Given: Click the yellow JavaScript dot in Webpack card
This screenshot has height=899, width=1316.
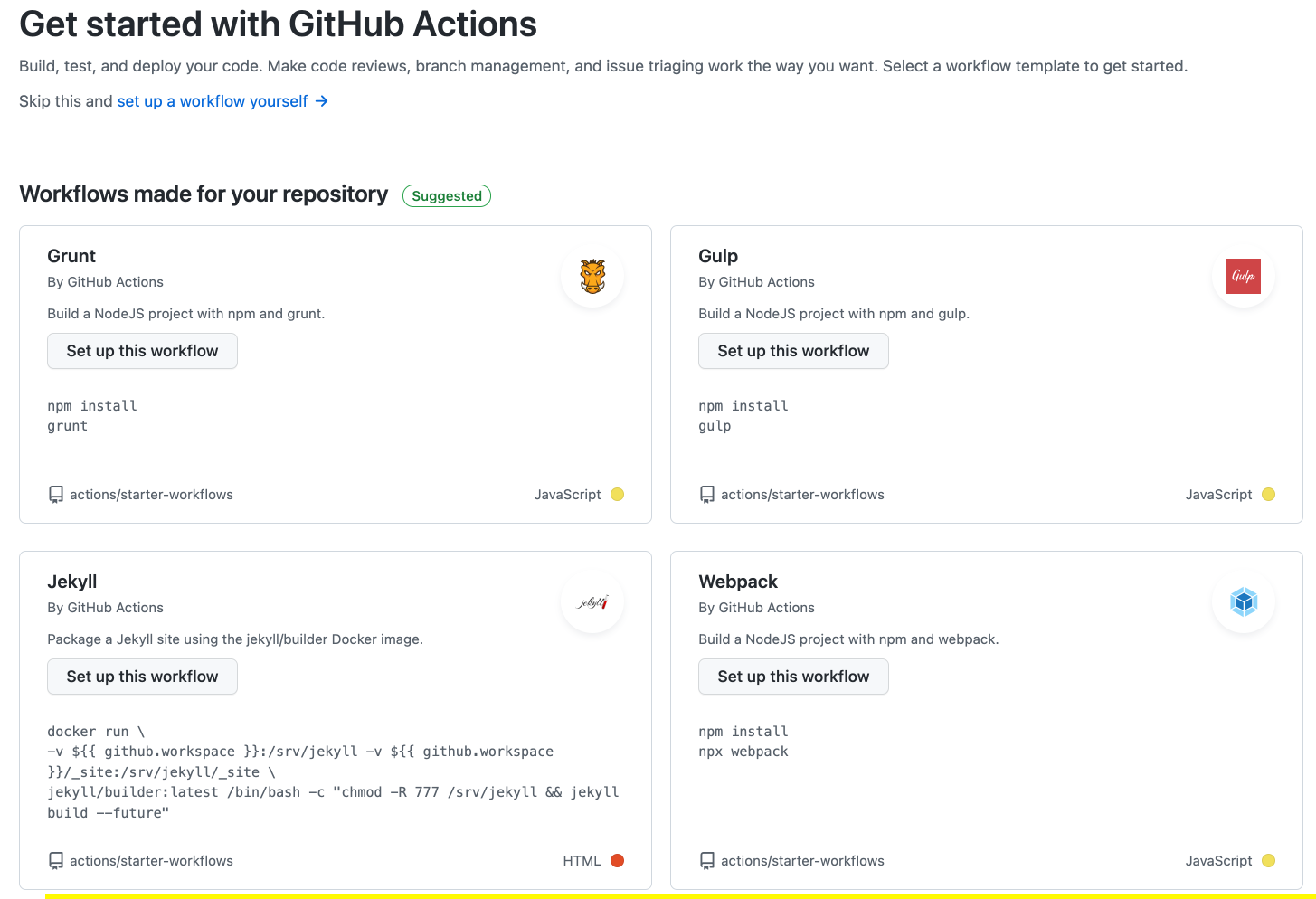Looking at the screenshot, I should [x=1269, y=861].
